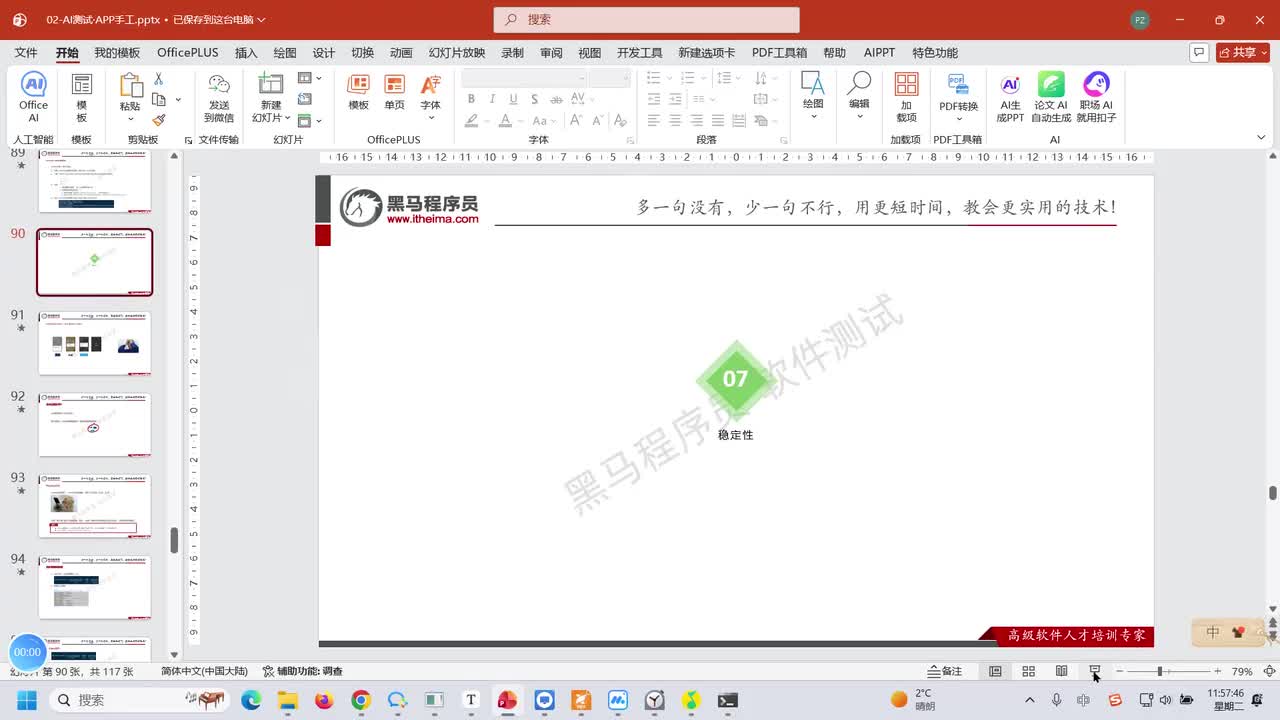
Task: Toggle bold formatting
Action: click(471, 99)
